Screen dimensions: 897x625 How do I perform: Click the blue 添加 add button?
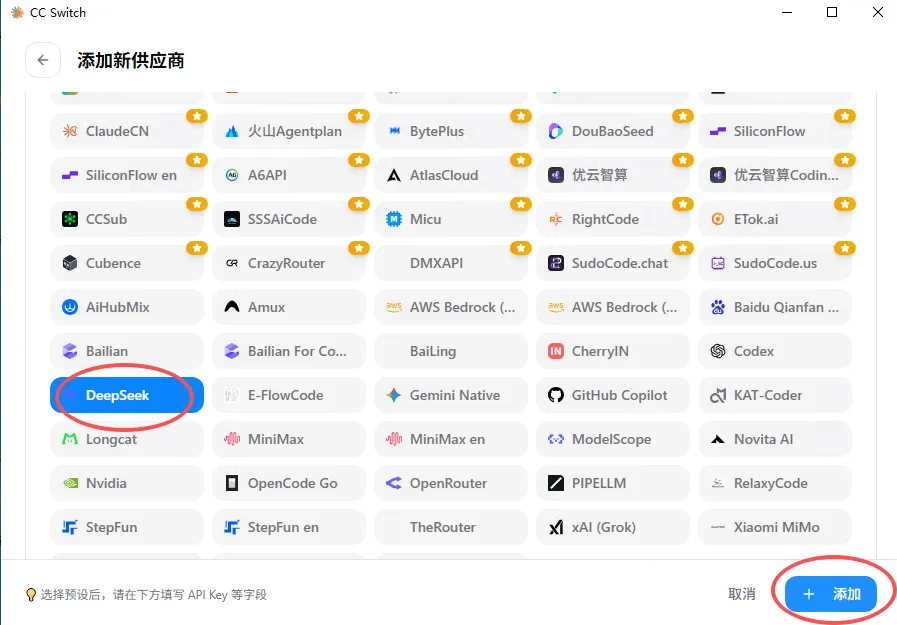831,594
